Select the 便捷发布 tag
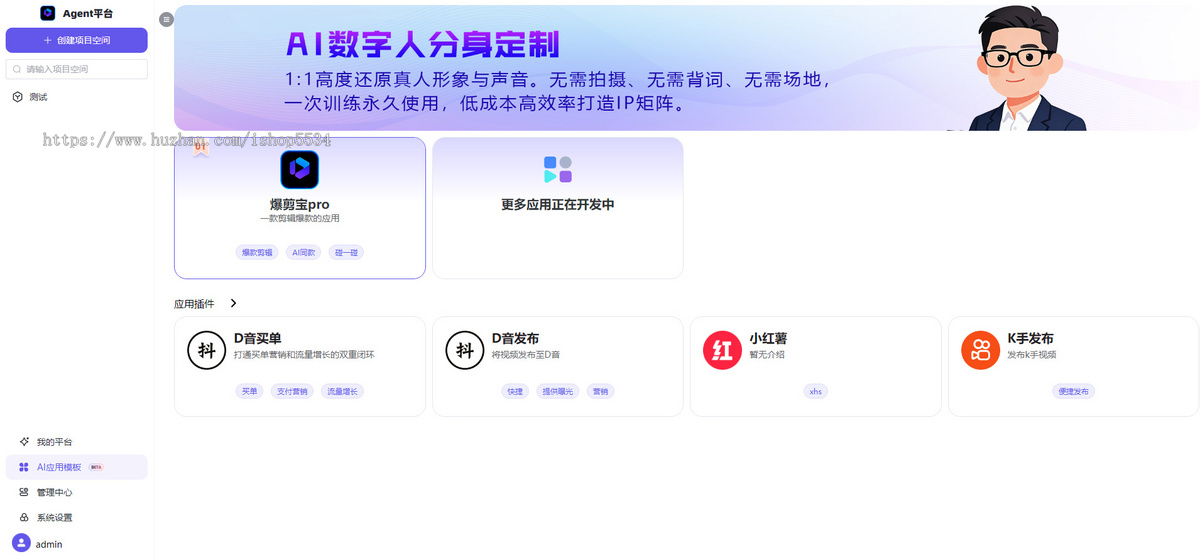 click(x=1074, y=391)
